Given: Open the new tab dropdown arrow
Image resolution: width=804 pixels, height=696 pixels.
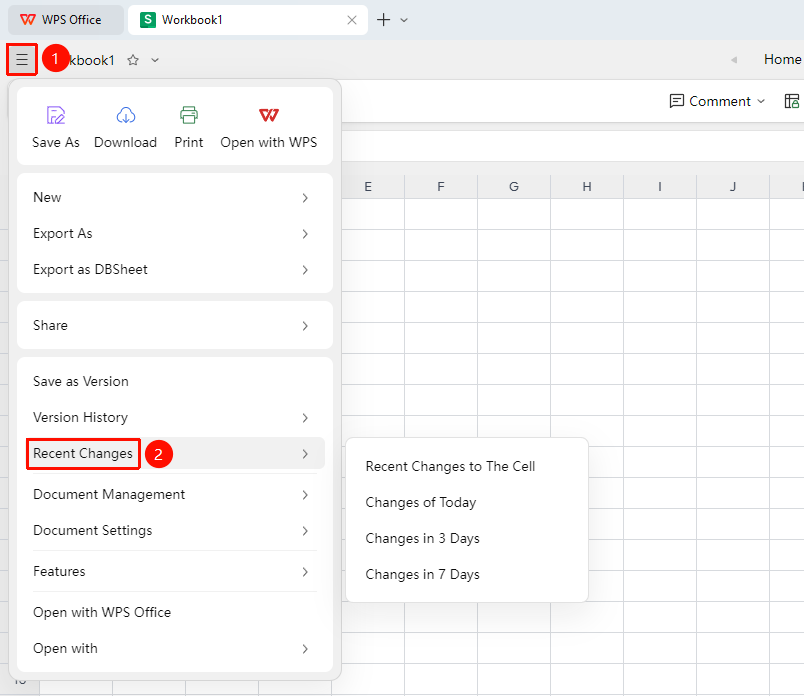Looking at the screenshot, I should coord(404,20).
